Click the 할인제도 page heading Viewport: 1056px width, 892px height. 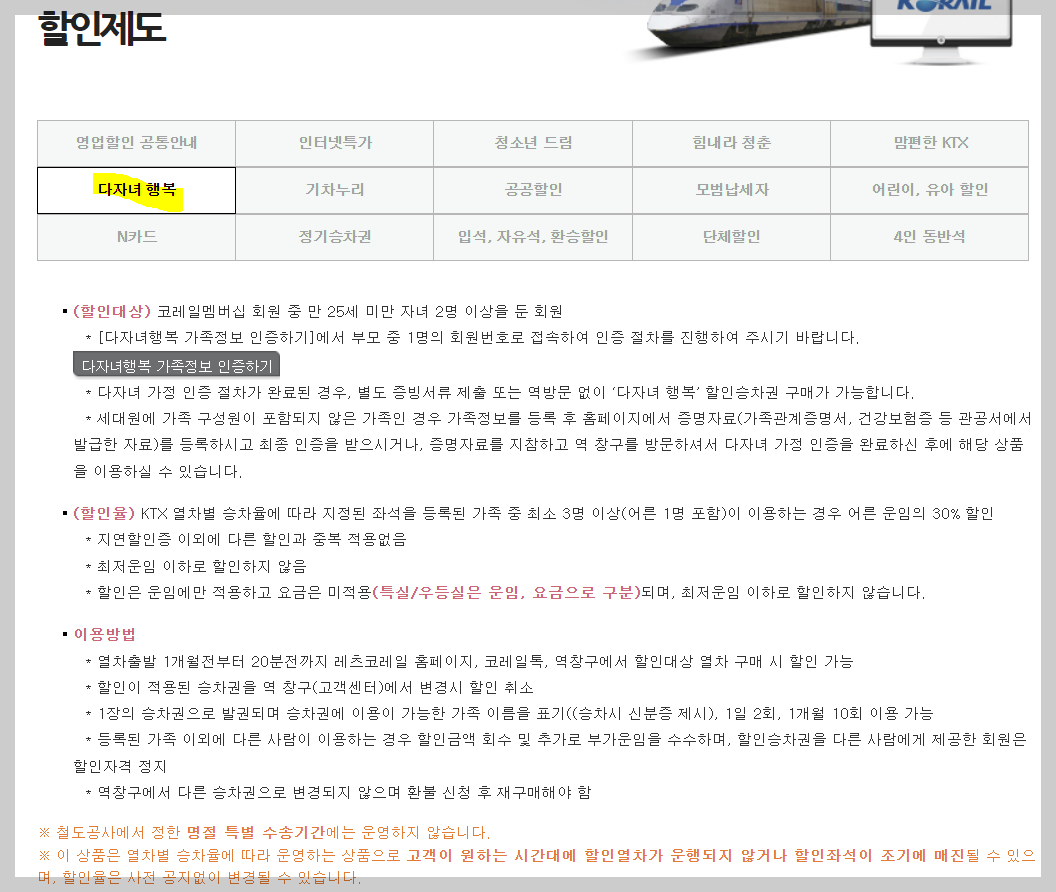(x=102, y=29)
